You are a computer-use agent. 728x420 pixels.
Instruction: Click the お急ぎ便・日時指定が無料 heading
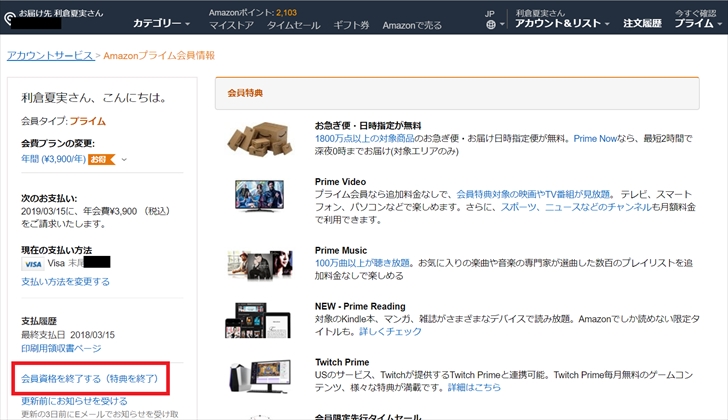tap(368, 126)
